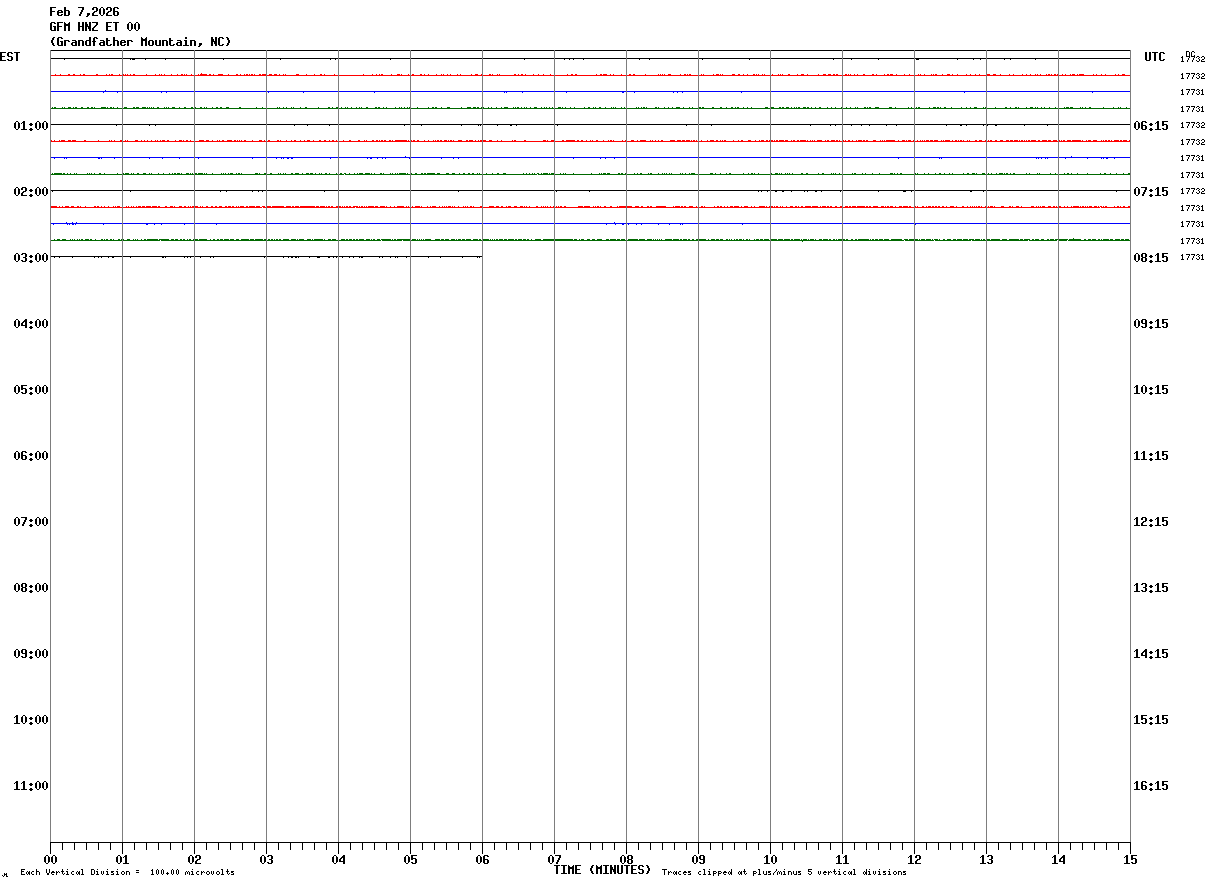Screen dimensions: 1210x886
Task: Select the 16:15 UTC time label
Action: pyautogui.click(x=1151, y=785)
